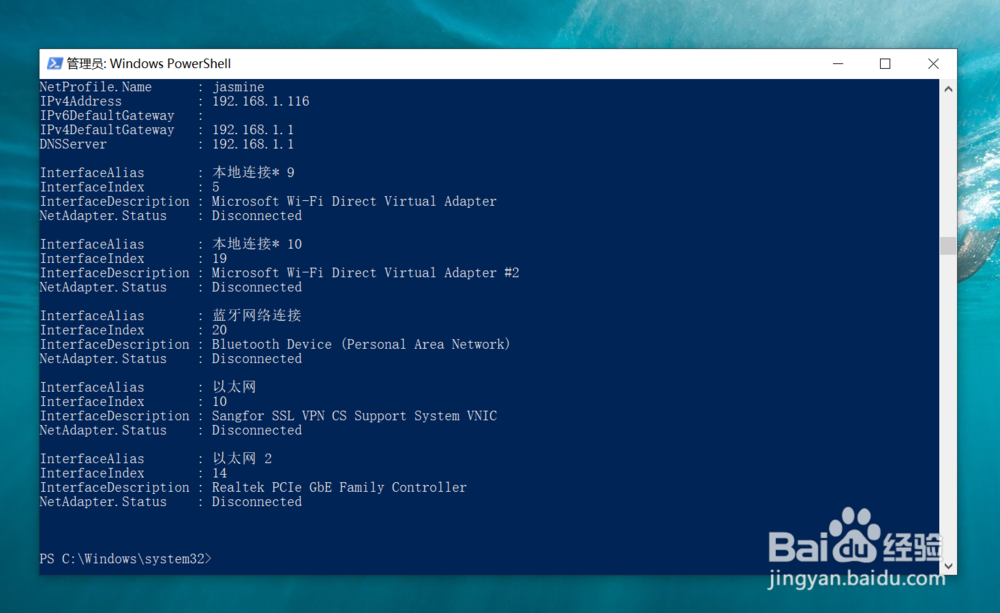
Task: Select the NetProfile name 'jasmine'
Action: (238, 87)
